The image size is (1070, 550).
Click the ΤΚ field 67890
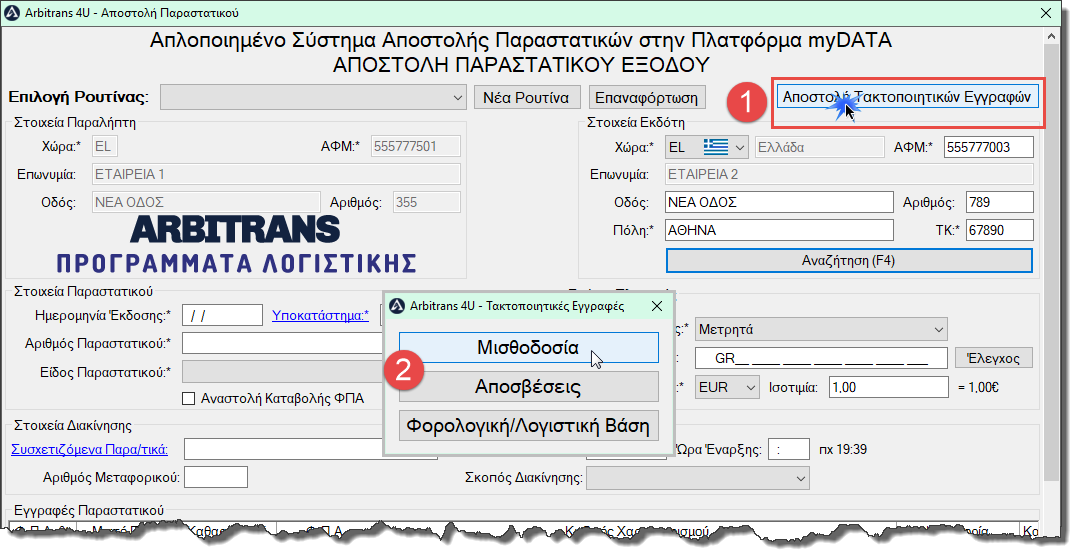pyautogui.click(x=1000, y=230)
